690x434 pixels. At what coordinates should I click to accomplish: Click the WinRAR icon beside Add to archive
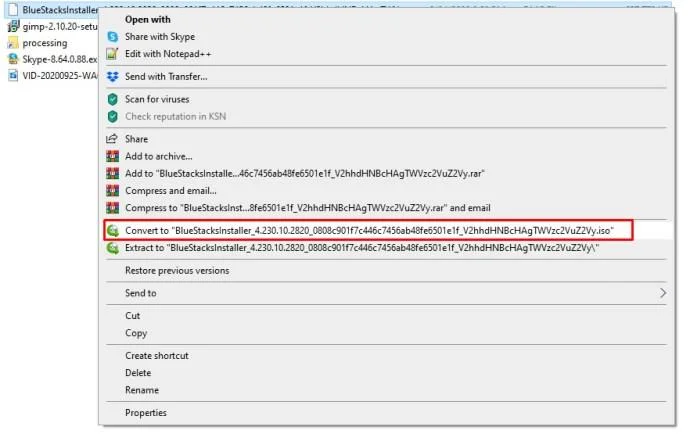coord(113,156)
